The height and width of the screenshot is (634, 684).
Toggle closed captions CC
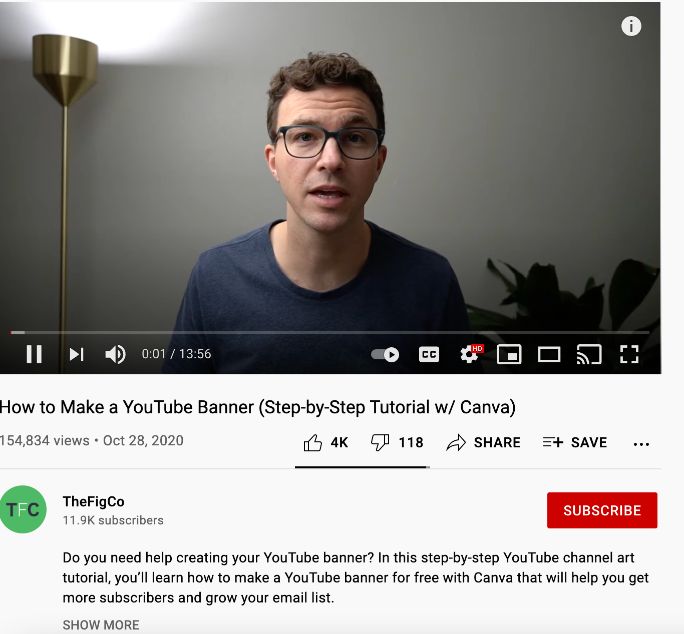(x=429, y=354)
